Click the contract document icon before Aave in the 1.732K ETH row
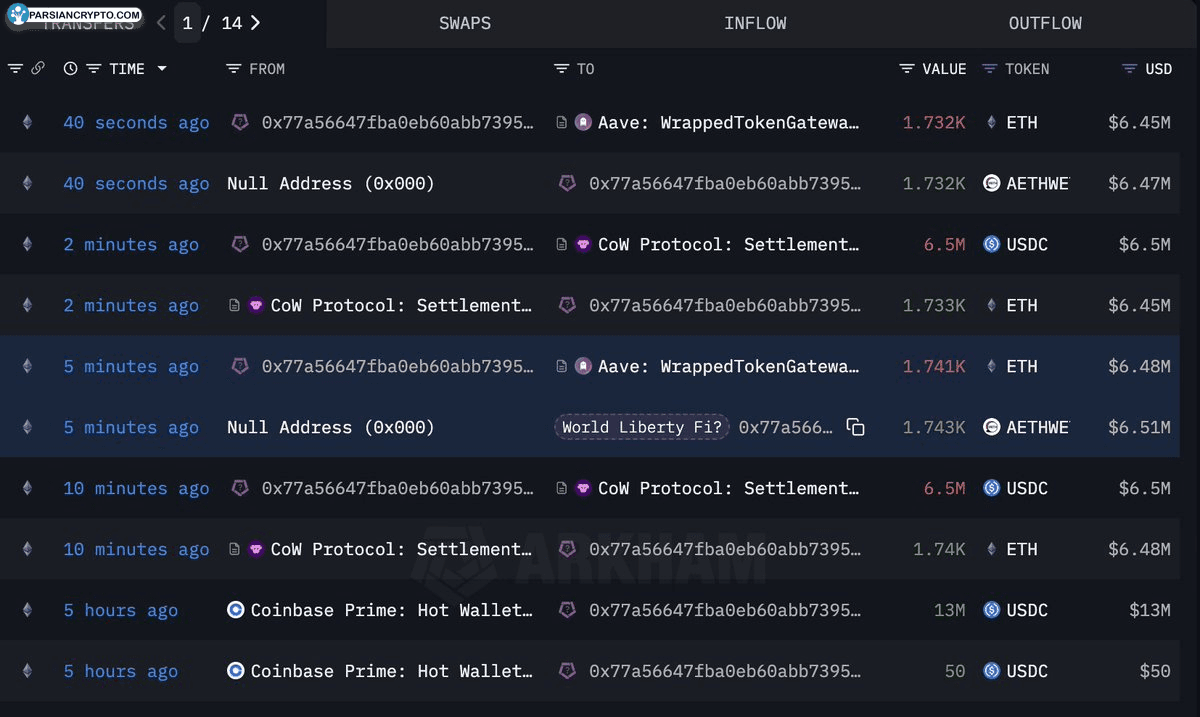The width and height of the screenshot is (1200, 717). [x=562, y=122]
